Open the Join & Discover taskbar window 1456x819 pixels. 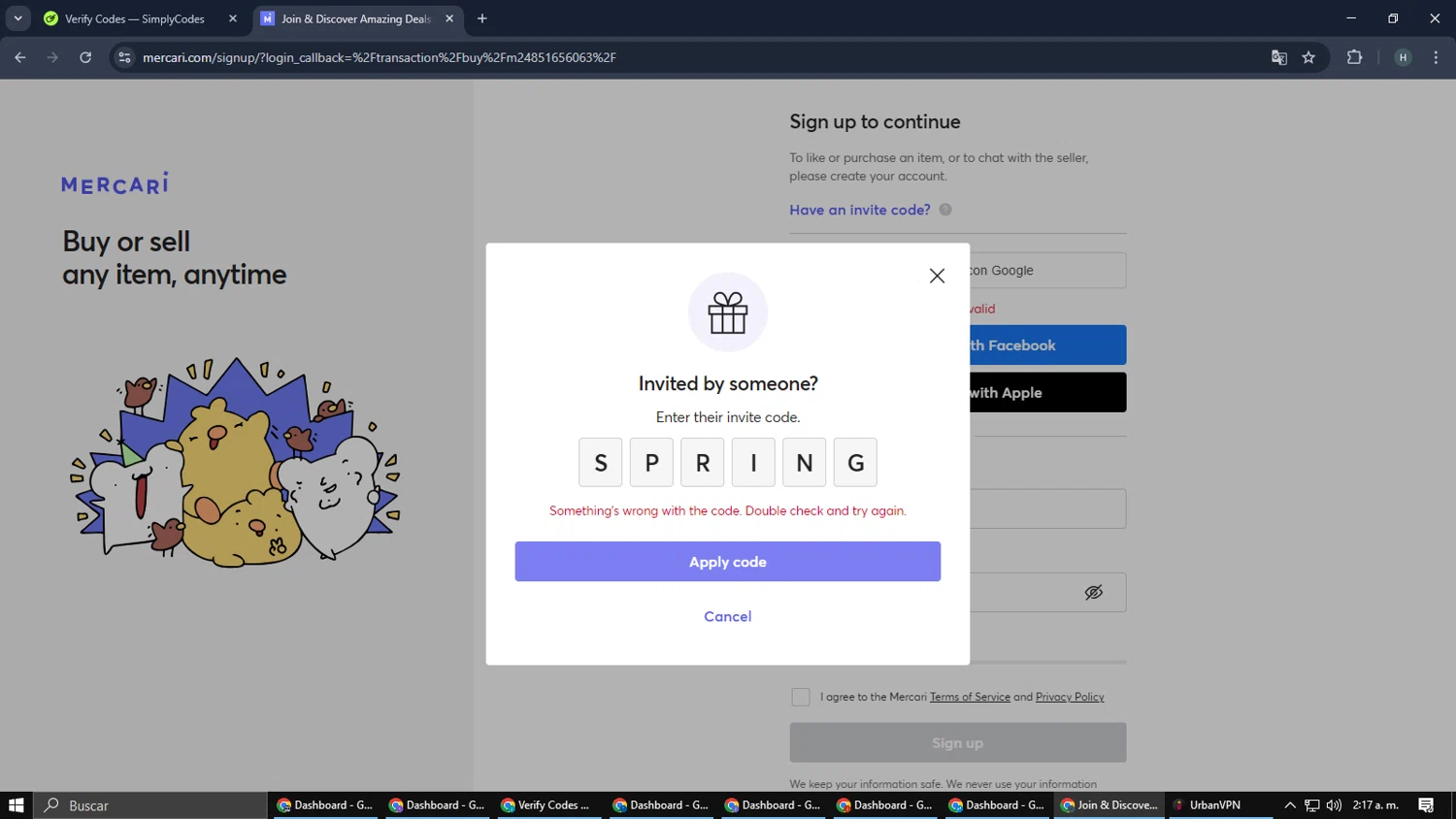(1109, 805)
